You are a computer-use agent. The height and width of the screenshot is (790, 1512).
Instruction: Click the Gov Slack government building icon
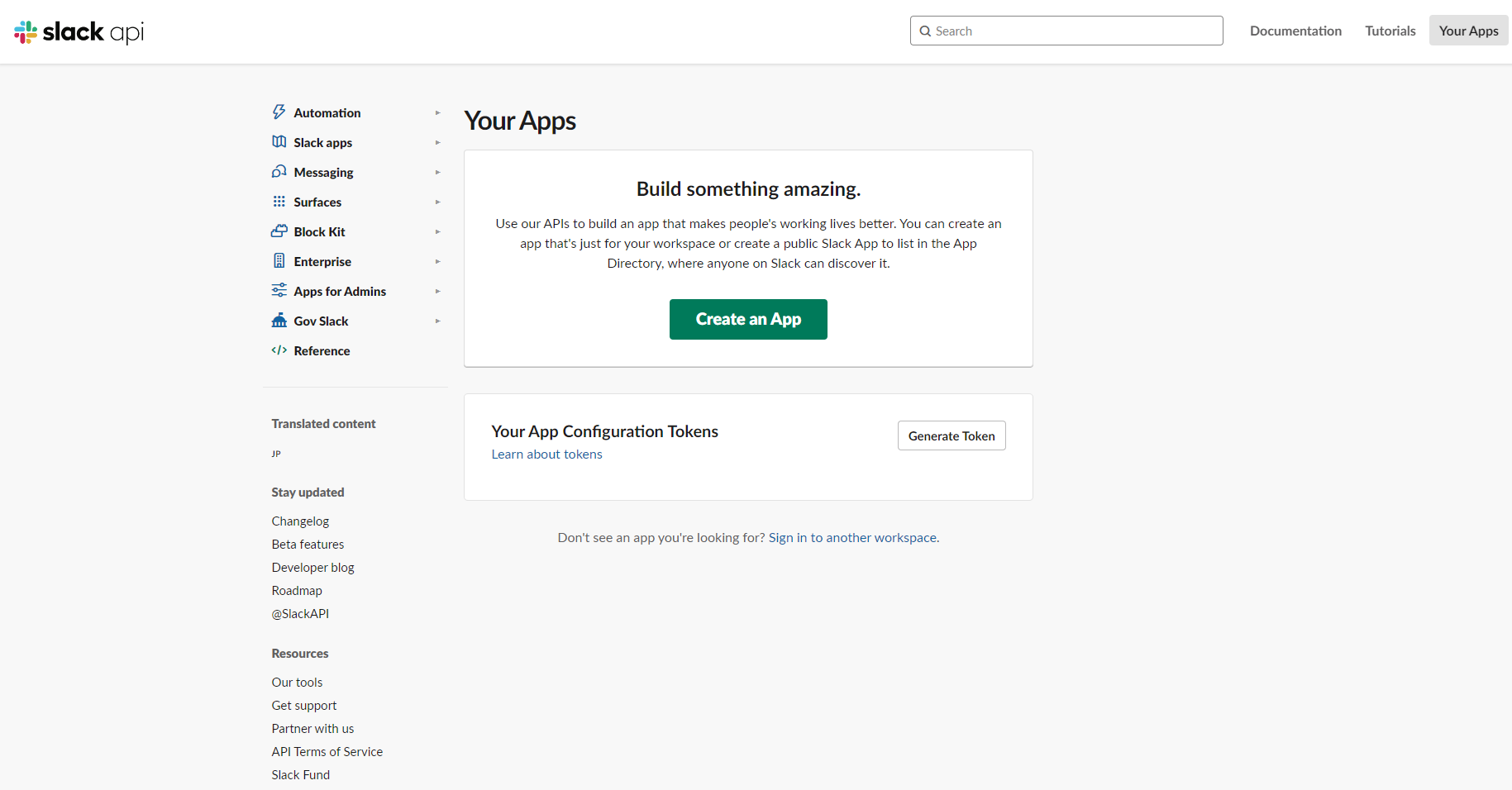click(279, 321)
